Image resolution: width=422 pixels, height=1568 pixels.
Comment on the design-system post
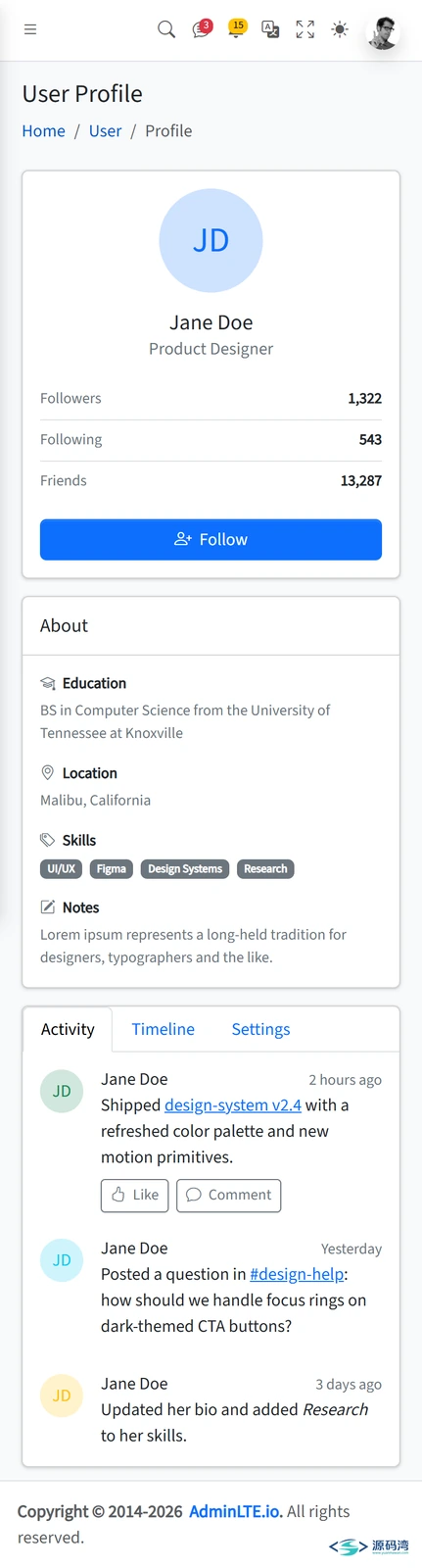pyautogui.click(x=228, y=1196)
